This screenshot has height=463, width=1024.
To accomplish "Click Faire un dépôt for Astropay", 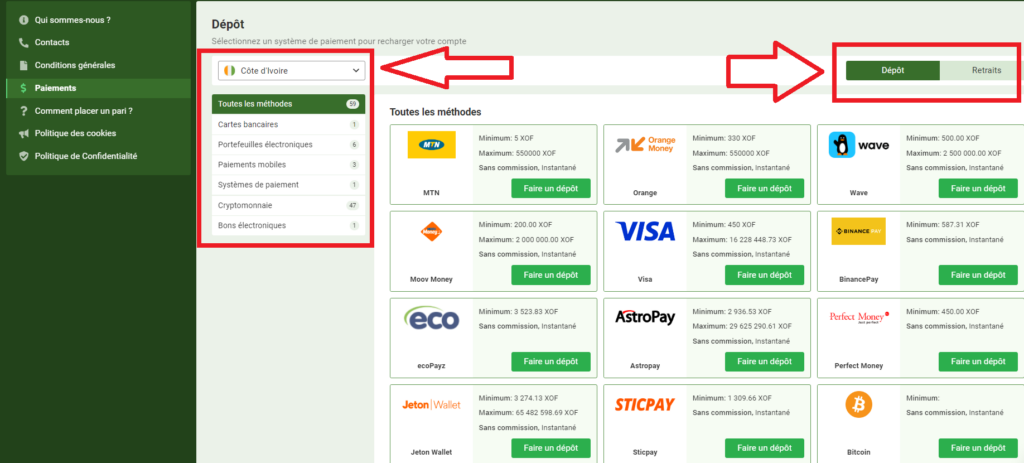I will 764,362.
